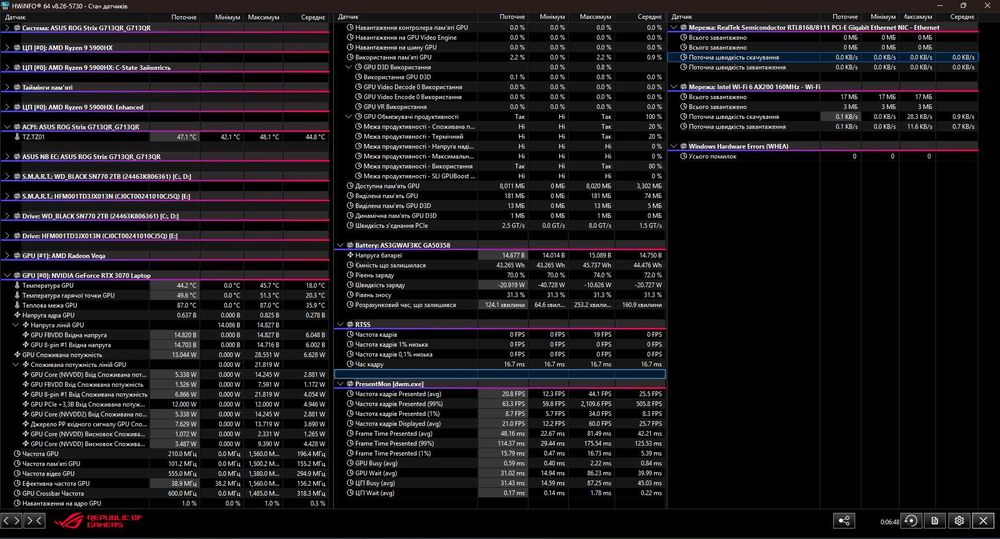Click chip icon of GPU [#1]: AMD Radeon Vega

tap(17, 256)
